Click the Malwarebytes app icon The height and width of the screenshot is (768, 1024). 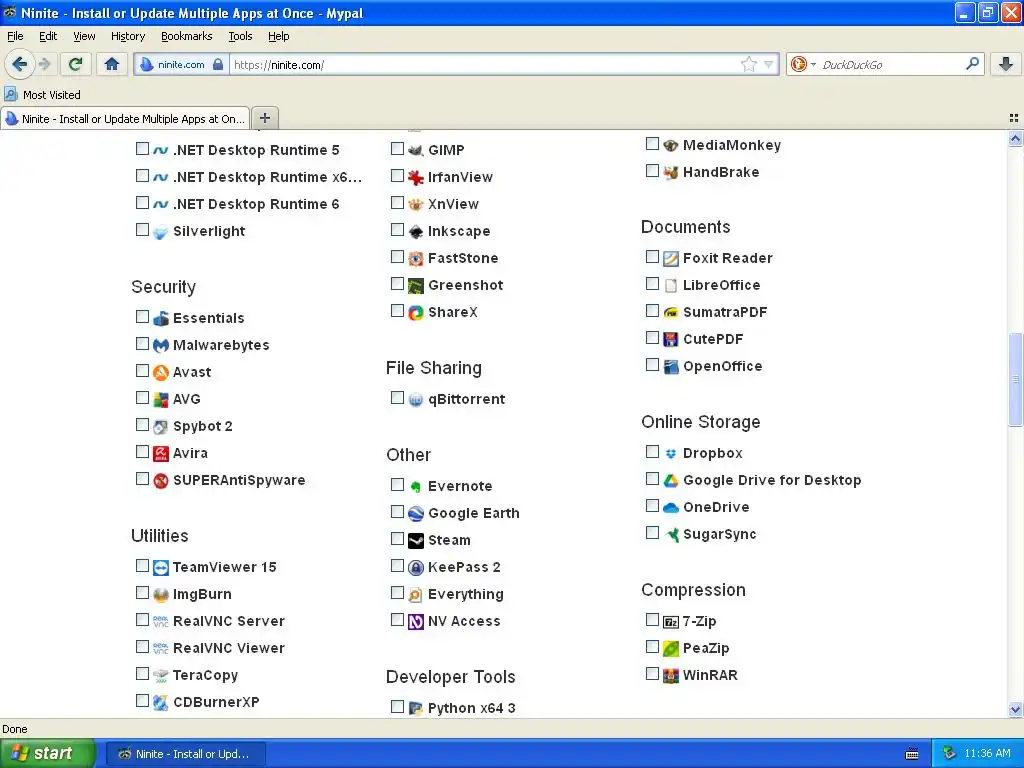click(x=161, y=345)
